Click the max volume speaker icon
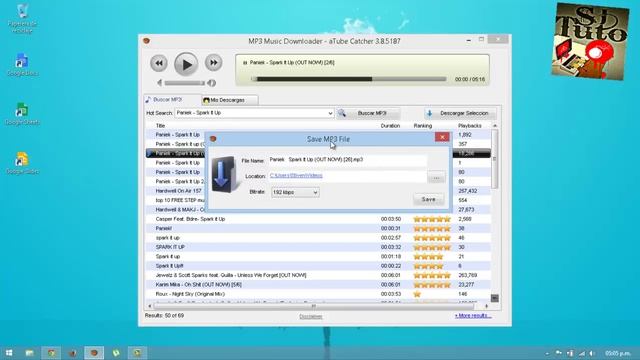The image size is (640, 360). [x=211, y=83]
